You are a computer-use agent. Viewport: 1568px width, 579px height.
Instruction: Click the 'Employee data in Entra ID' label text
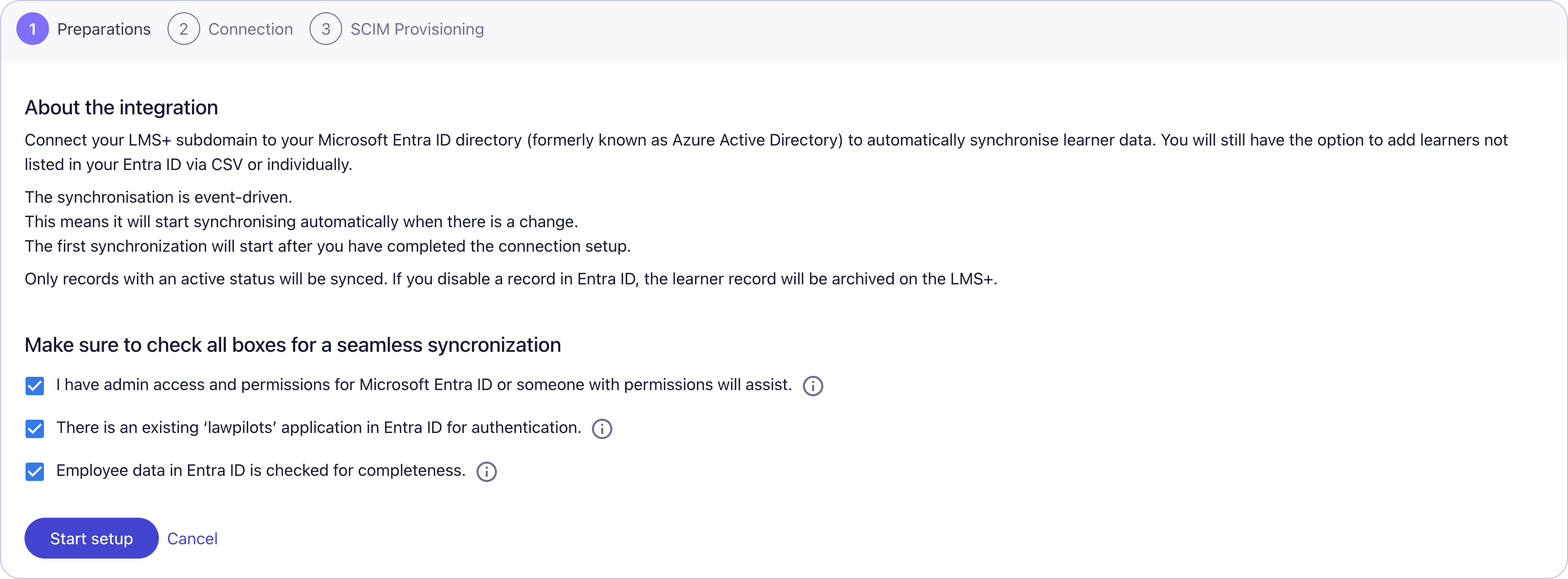coord(260,470)
